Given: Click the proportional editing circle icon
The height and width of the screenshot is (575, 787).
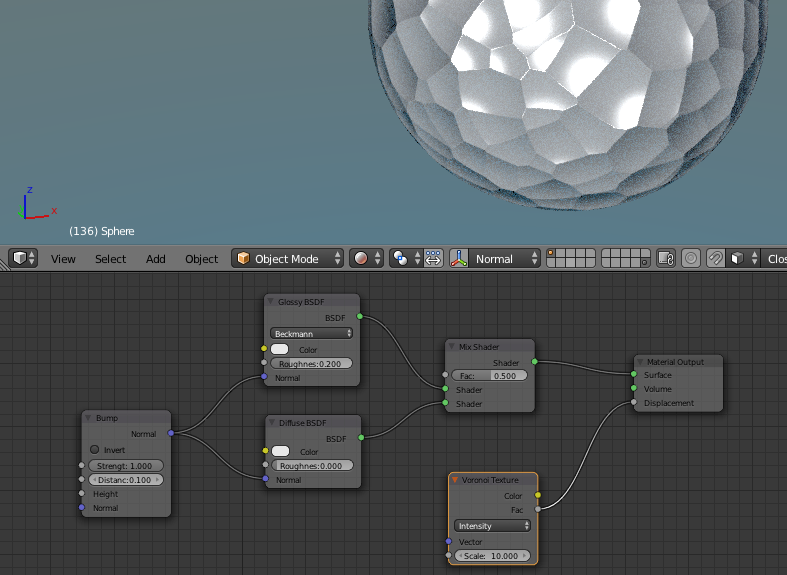Looking at the screenshot, I should [691, 258].
